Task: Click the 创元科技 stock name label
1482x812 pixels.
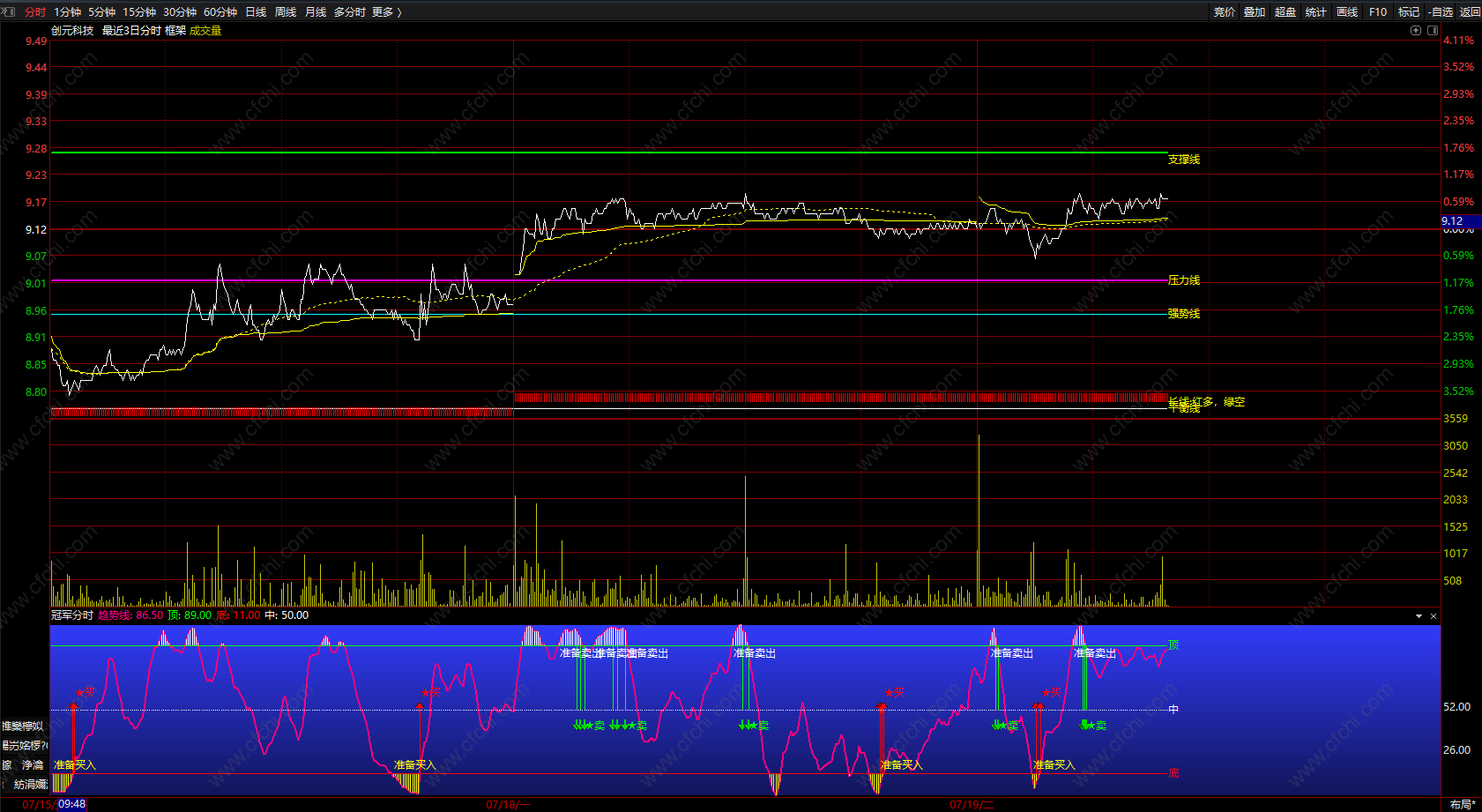Action: [x=72, y=31]
